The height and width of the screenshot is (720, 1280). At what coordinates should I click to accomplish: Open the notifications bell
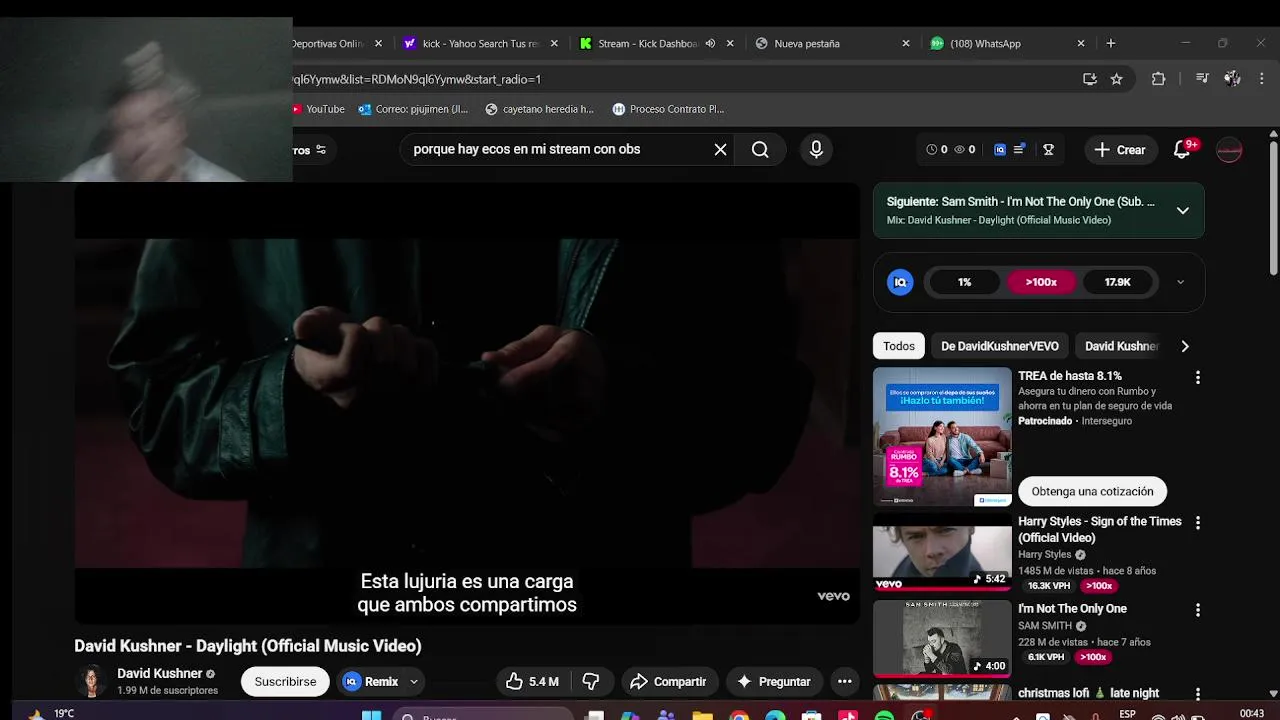pos(1184,149)
